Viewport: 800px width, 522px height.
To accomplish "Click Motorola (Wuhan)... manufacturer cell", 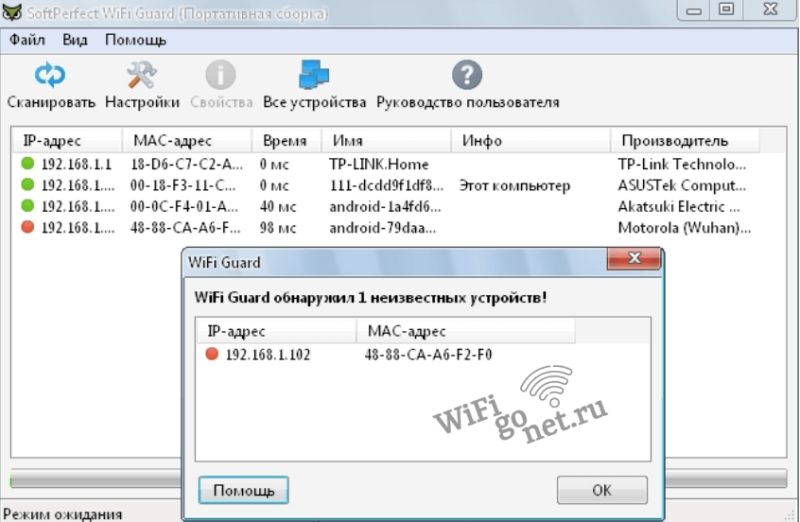I will click(684, 228).
